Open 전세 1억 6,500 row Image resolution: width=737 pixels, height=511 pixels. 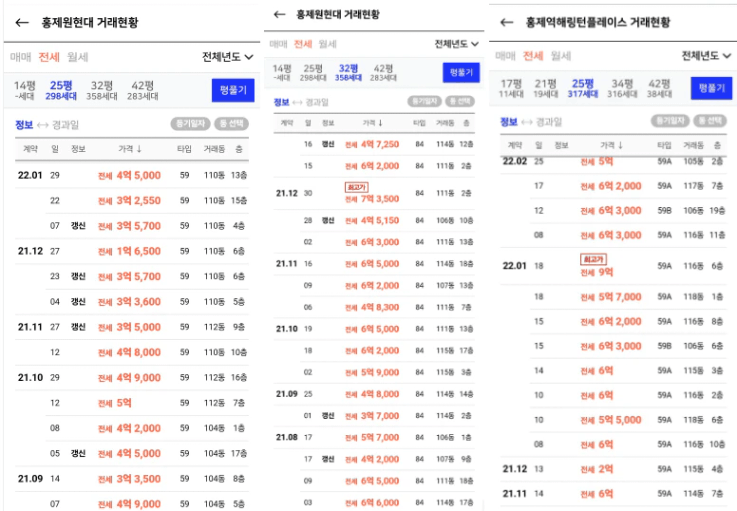(132, 251)
